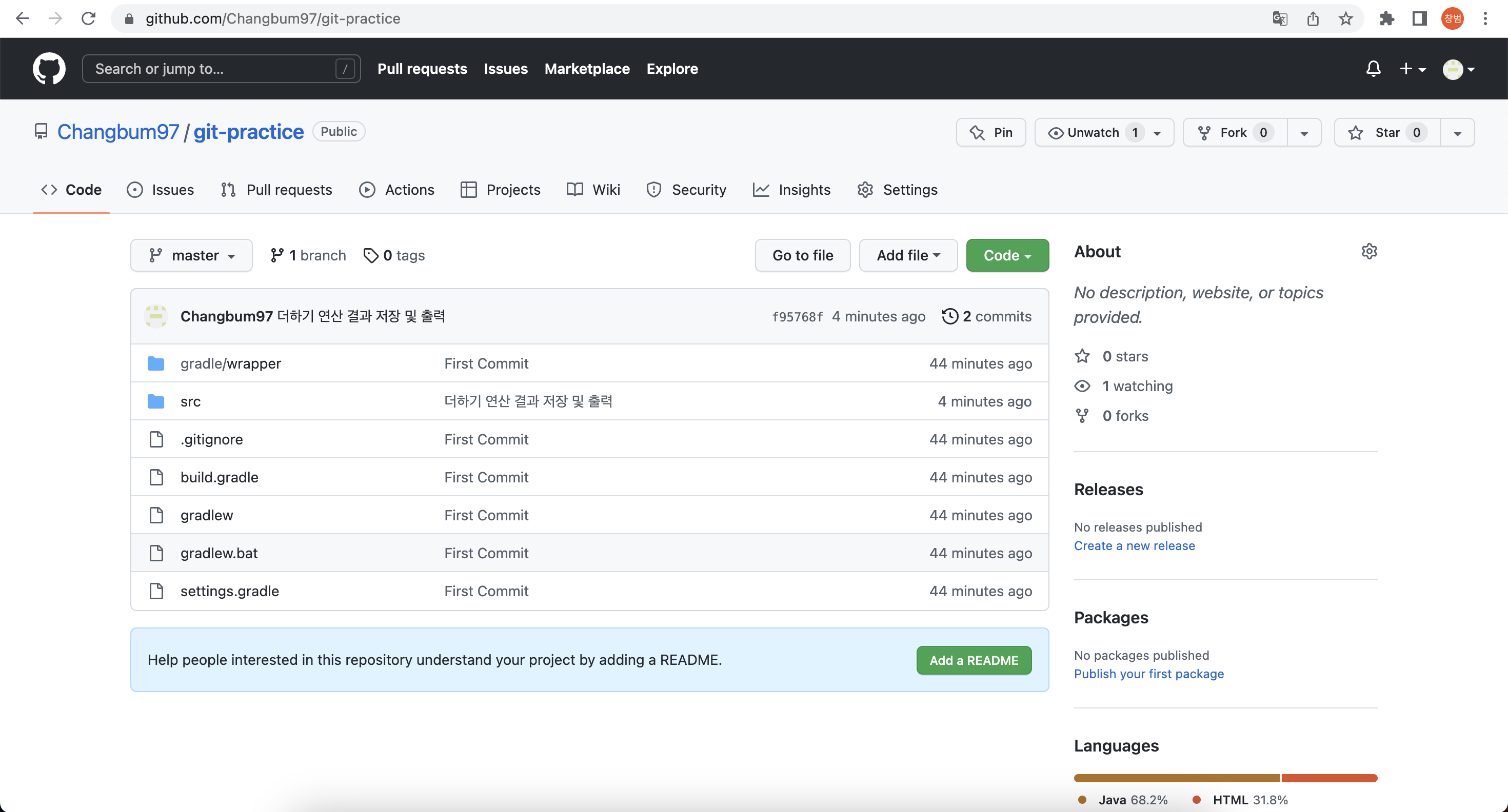Click the 0 tags tag icon

tap(370, 256)
